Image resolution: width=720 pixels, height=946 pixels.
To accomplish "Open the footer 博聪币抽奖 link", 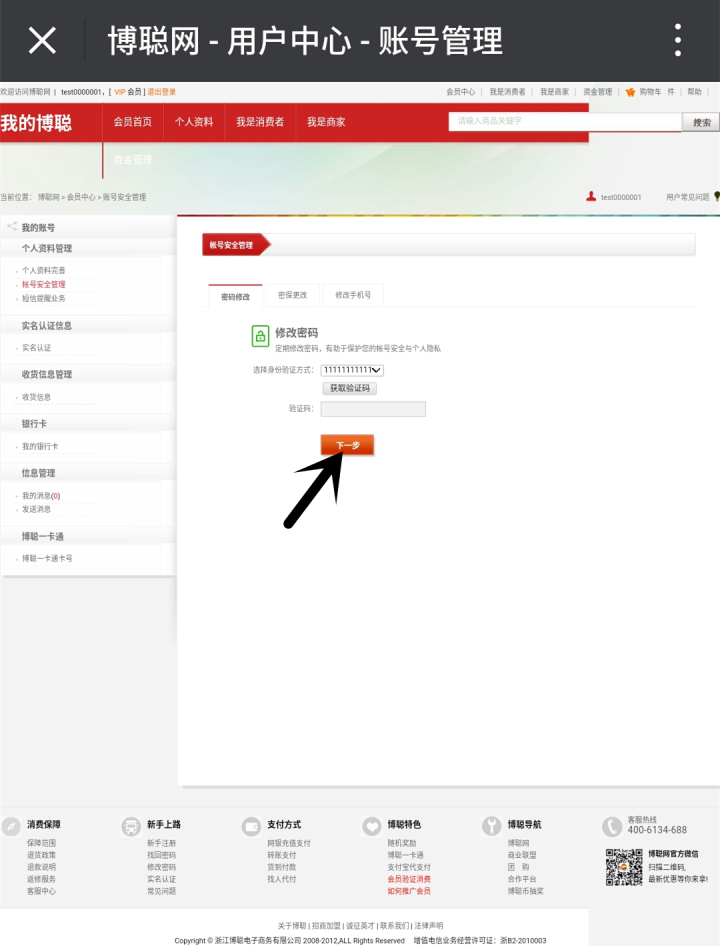I will [525, 891].
